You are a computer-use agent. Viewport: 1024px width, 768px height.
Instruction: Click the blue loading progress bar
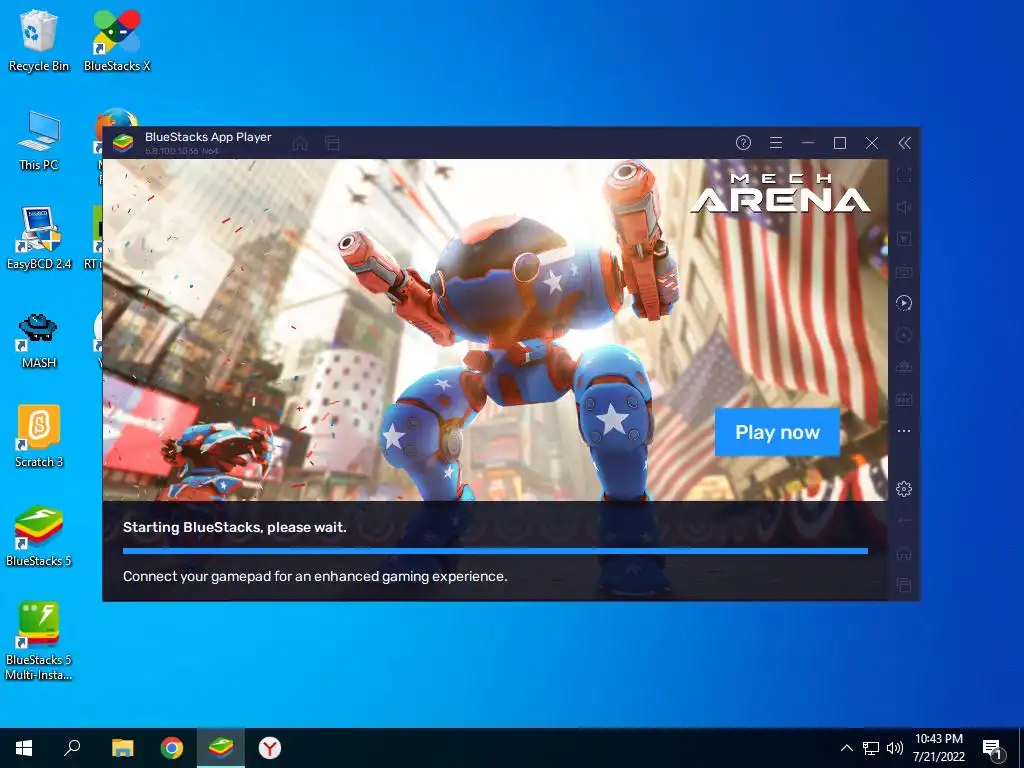(x=495, y=551)
